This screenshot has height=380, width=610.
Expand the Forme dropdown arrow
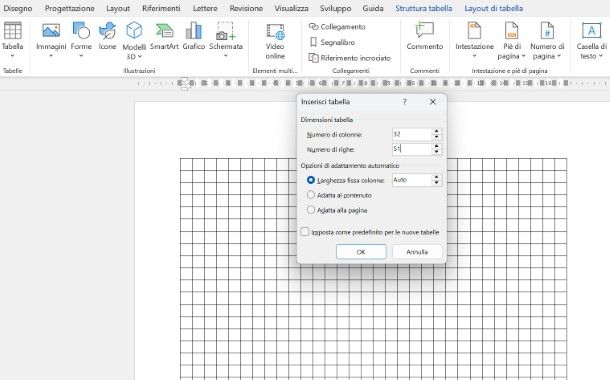click(x=81, y=56)
